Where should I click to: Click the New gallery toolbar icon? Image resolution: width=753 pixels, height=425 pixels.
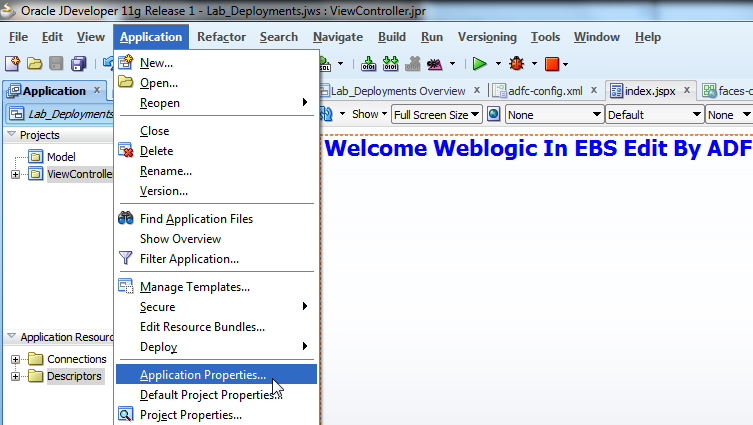[12, 63]
